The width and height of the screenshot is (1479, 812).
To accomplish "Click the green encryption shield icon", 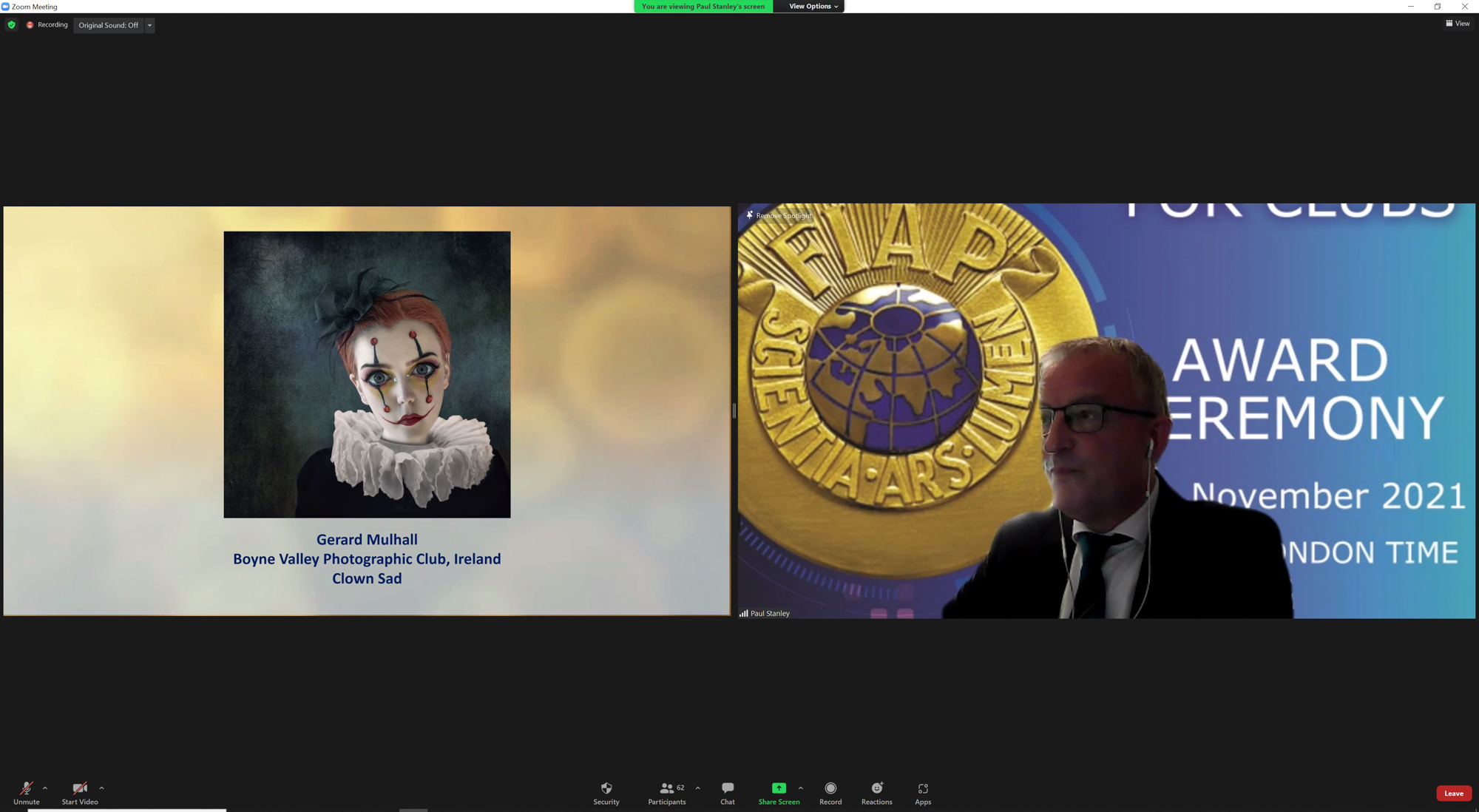I will point(11,25).
